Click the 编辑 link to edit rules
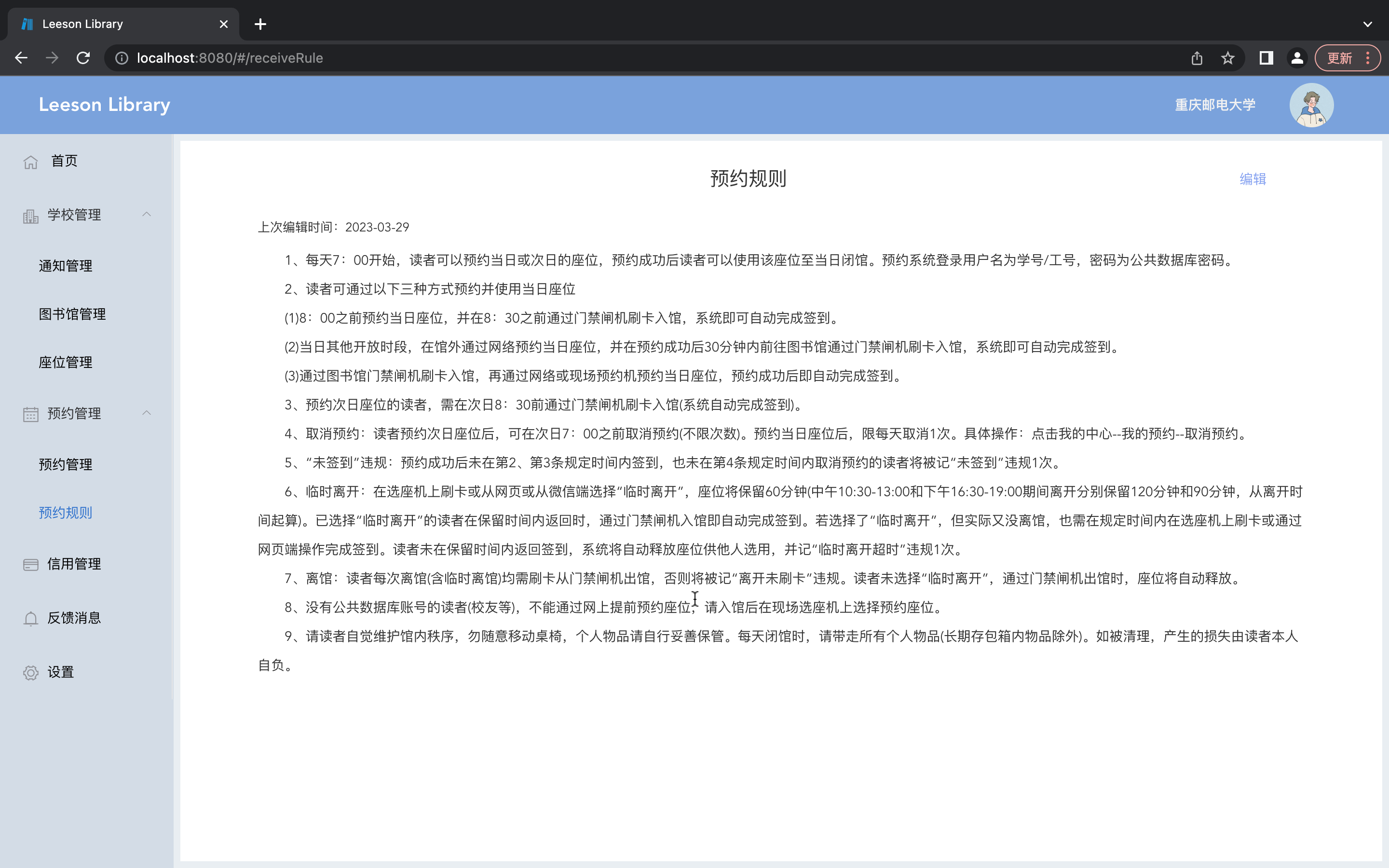The width and height of the screenshot is (1389, 868). [1253, 179]
